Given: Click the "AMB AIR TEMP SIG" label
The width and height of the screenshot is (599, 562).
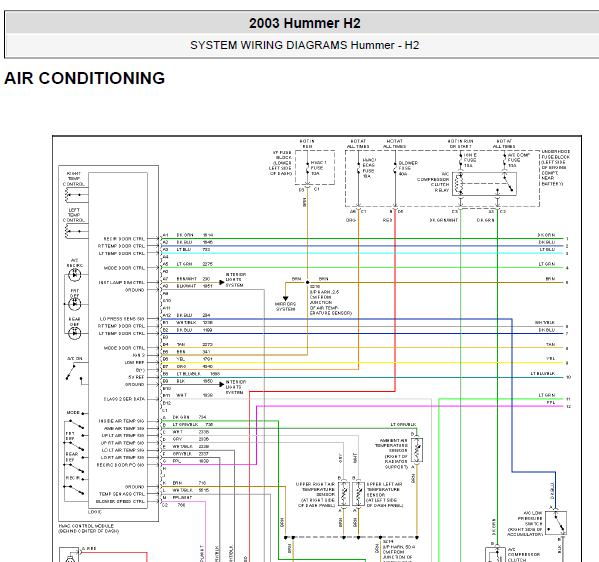Looking at the screenshot, I should 124,428.
